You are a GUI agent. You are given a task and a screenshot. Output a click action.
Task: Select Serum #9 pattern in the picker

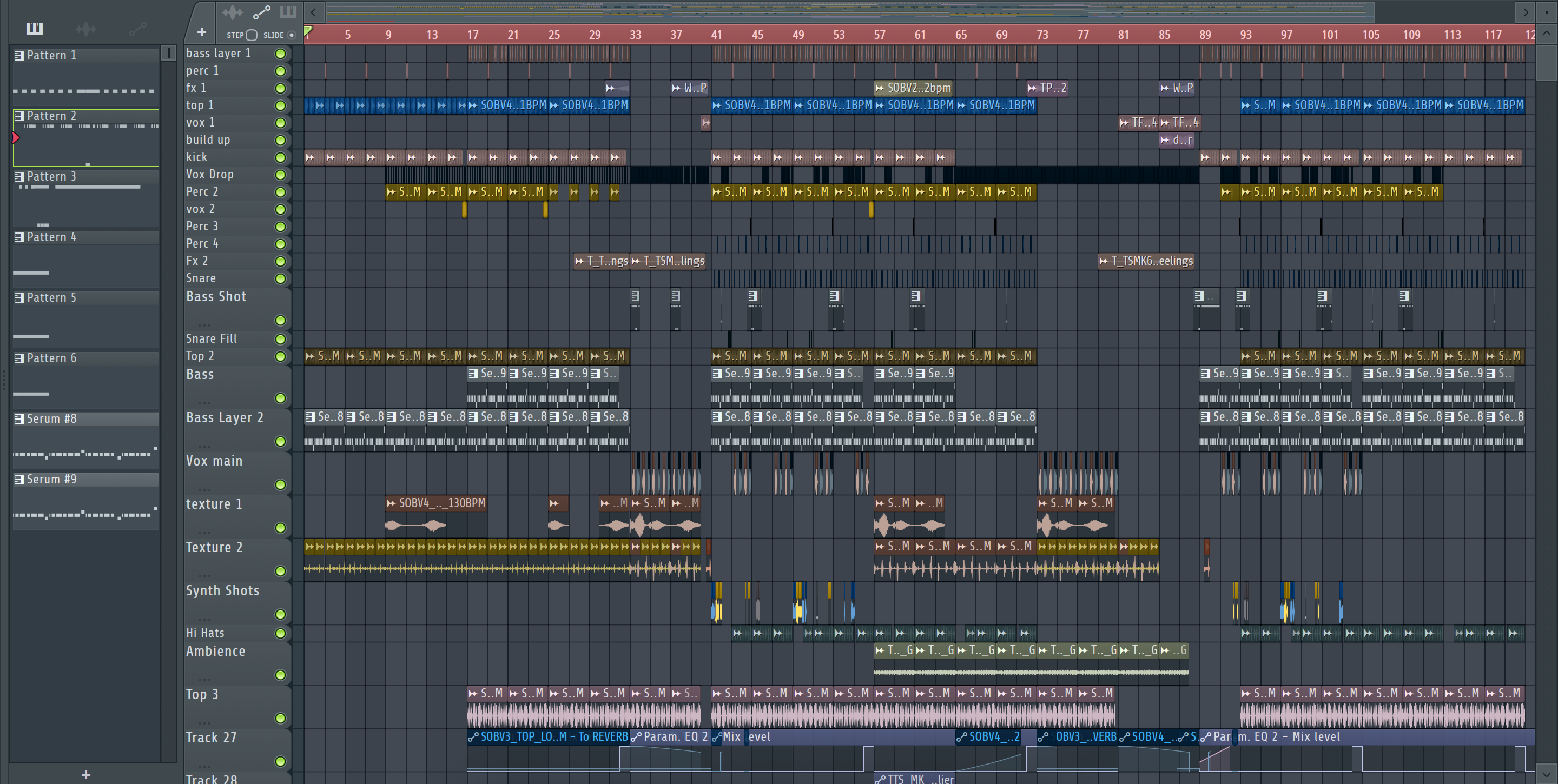tap(86, 501)
